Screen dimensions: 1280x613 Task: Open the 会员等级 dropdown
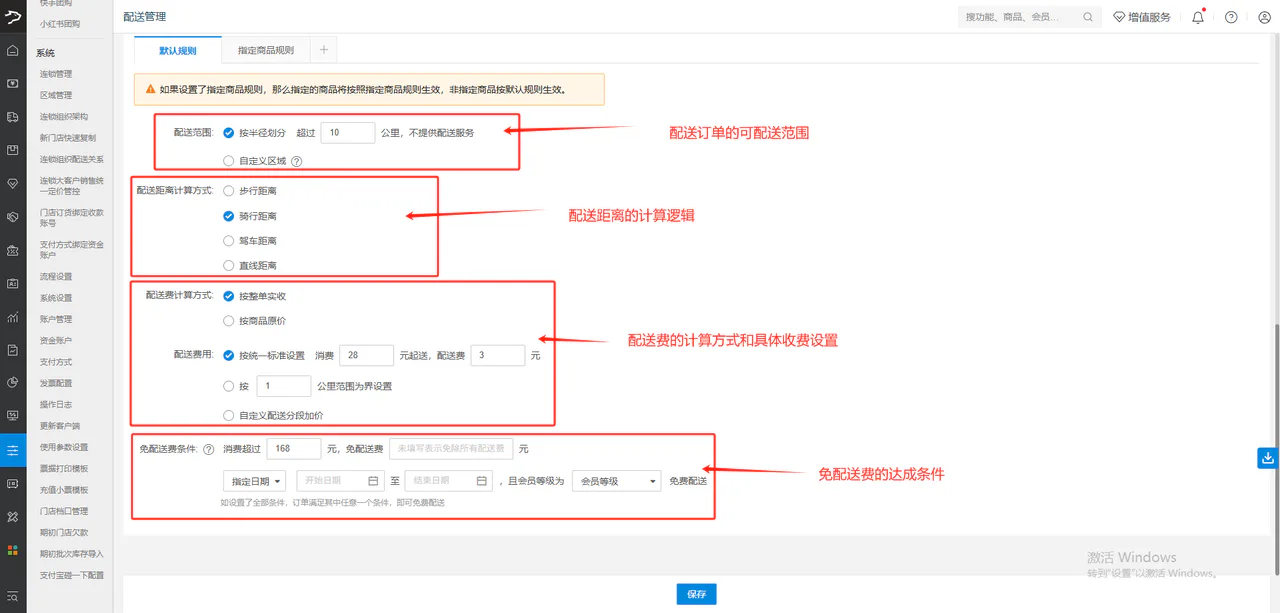click(616, 481)
